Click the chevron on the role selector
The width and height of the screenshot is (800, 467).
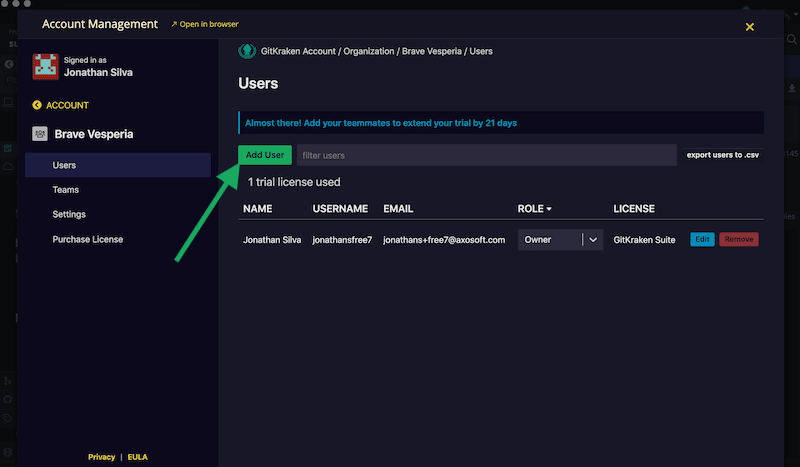[x=593, y=240]
